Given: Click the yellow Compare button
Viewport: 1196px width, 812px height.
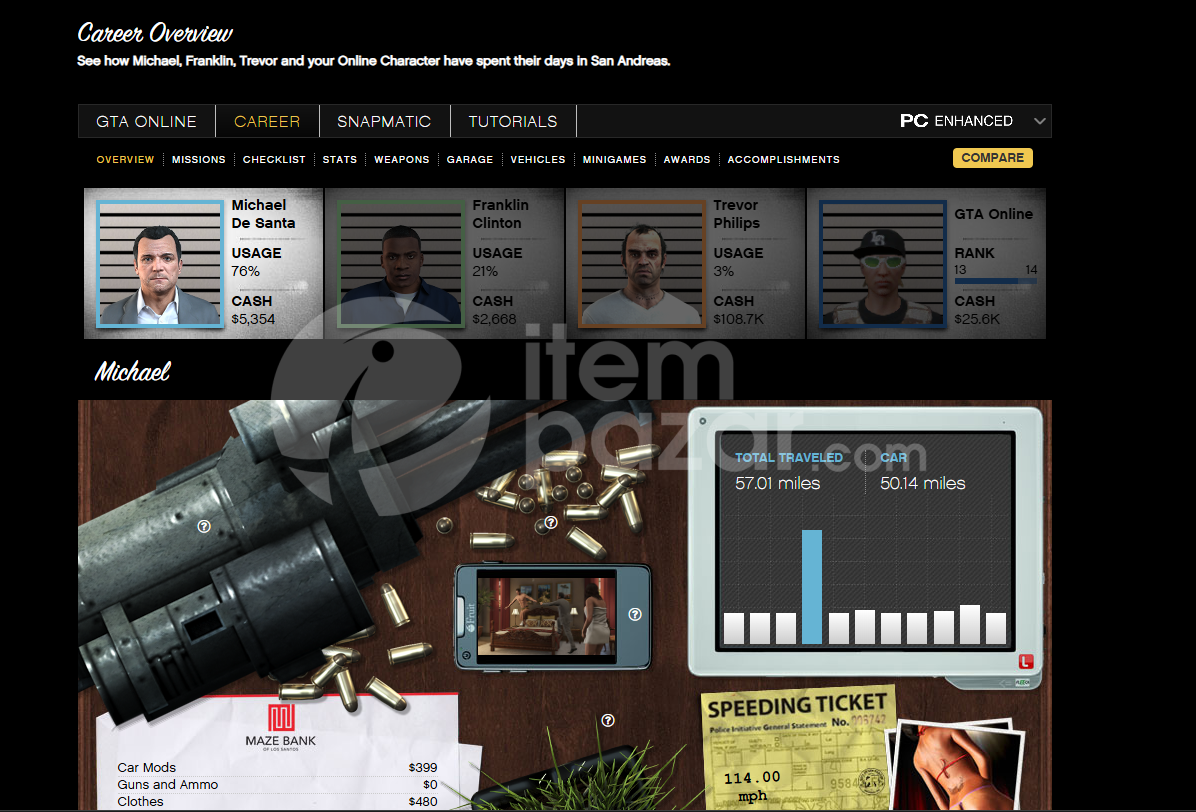Looking at the screenshot, I should coord(992,158).
